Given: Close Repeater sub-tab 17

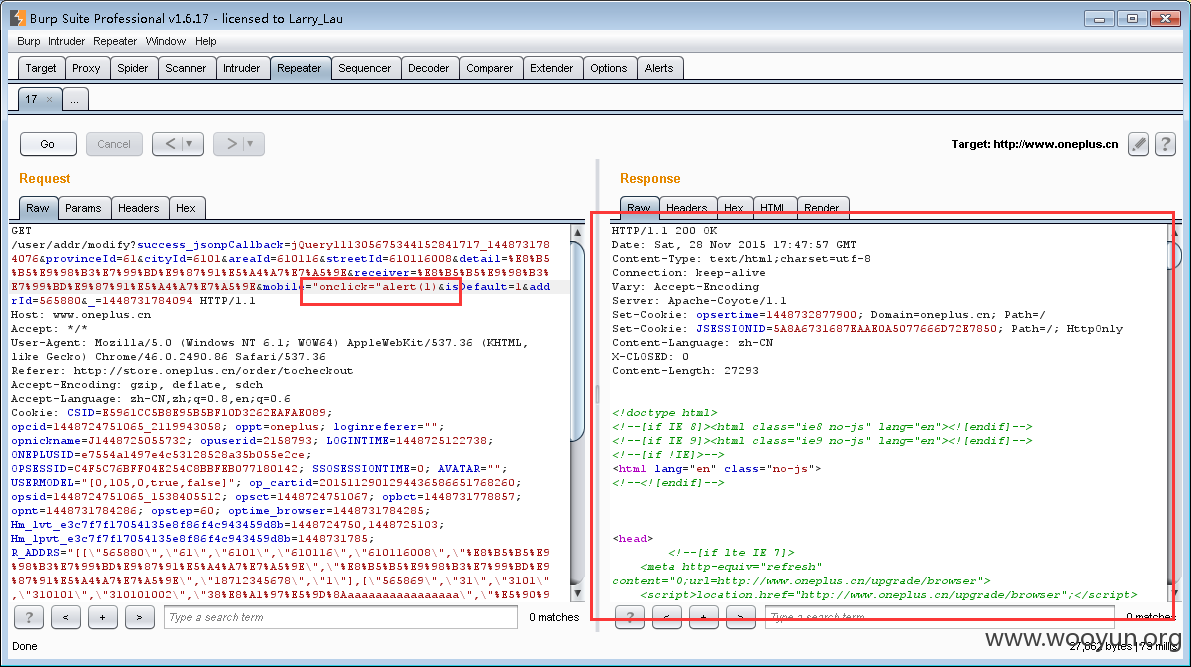Looking at the screenshot, I should click(x=49, y=100).
